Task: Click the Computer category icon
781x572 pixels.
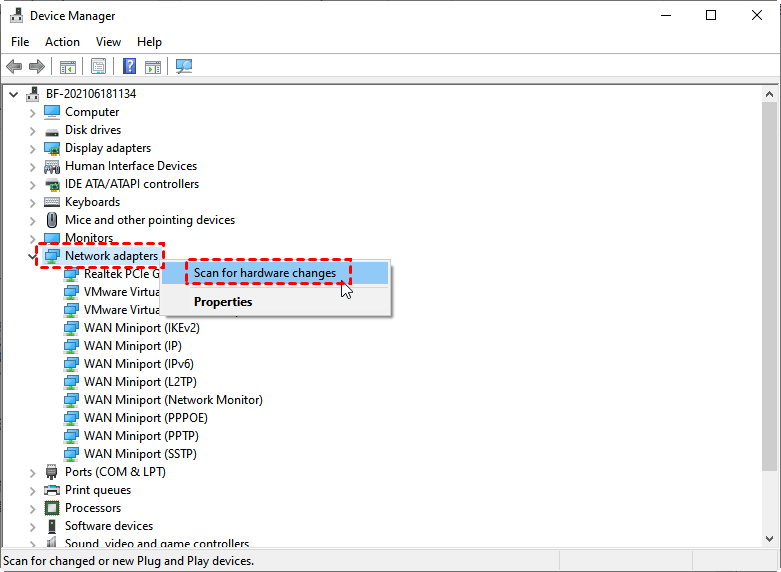Action: [x=52, y=112]
